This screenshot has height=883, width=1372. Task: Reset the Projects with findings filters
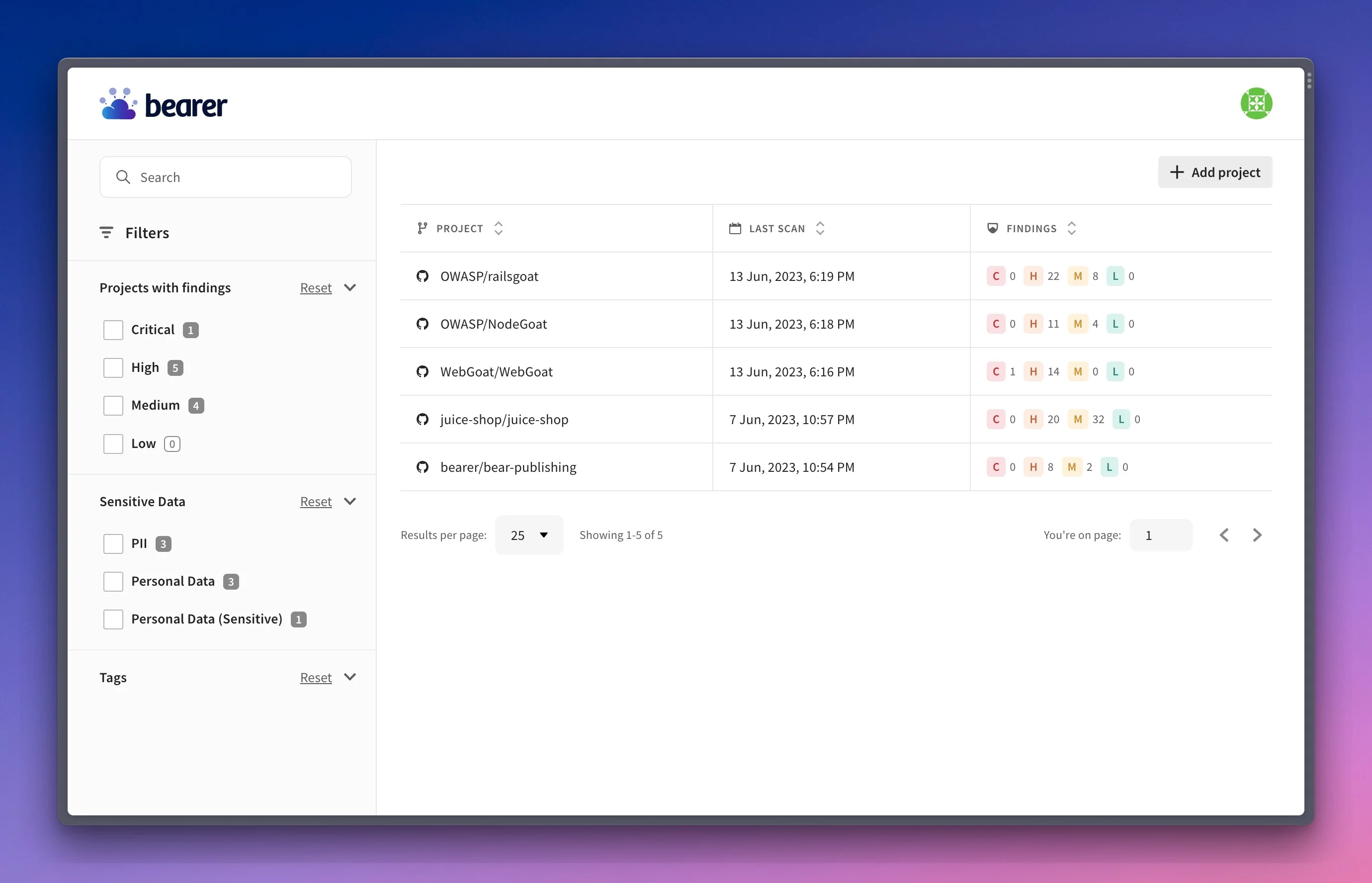315,287
